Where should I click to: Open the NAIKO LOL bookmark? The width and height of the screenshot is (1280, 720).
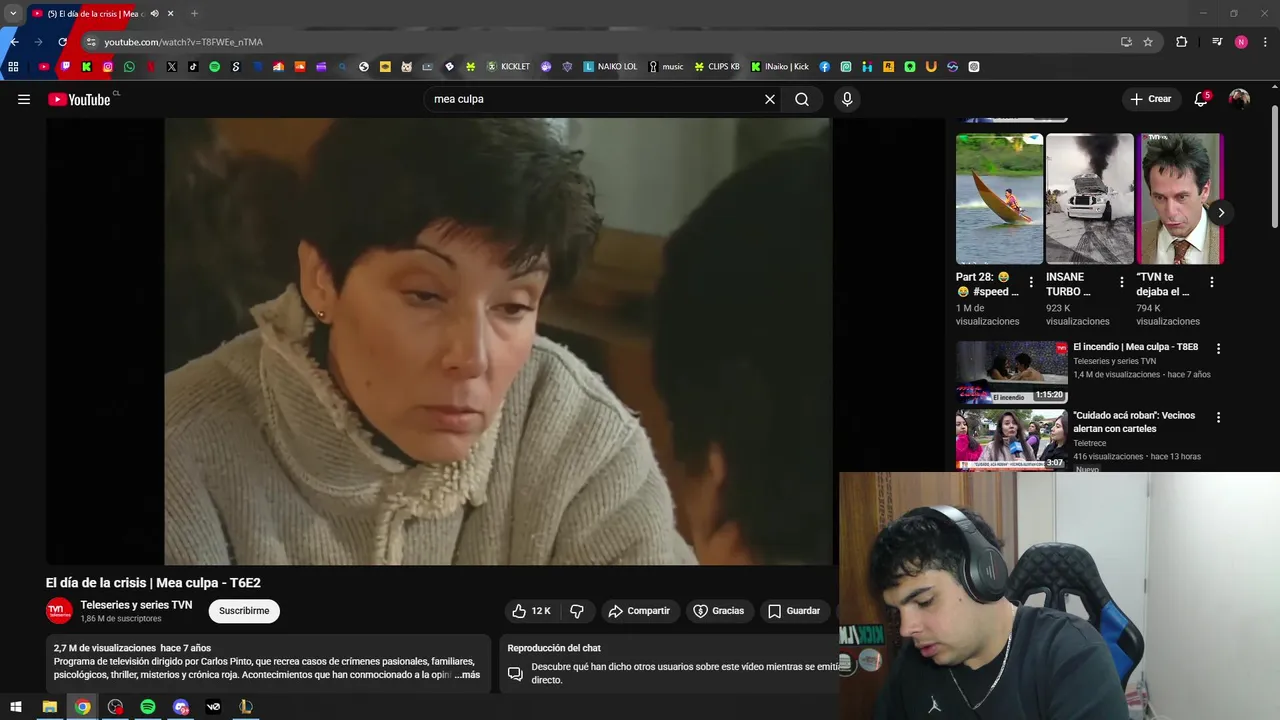pyautogui.click(x=610, y=67)
